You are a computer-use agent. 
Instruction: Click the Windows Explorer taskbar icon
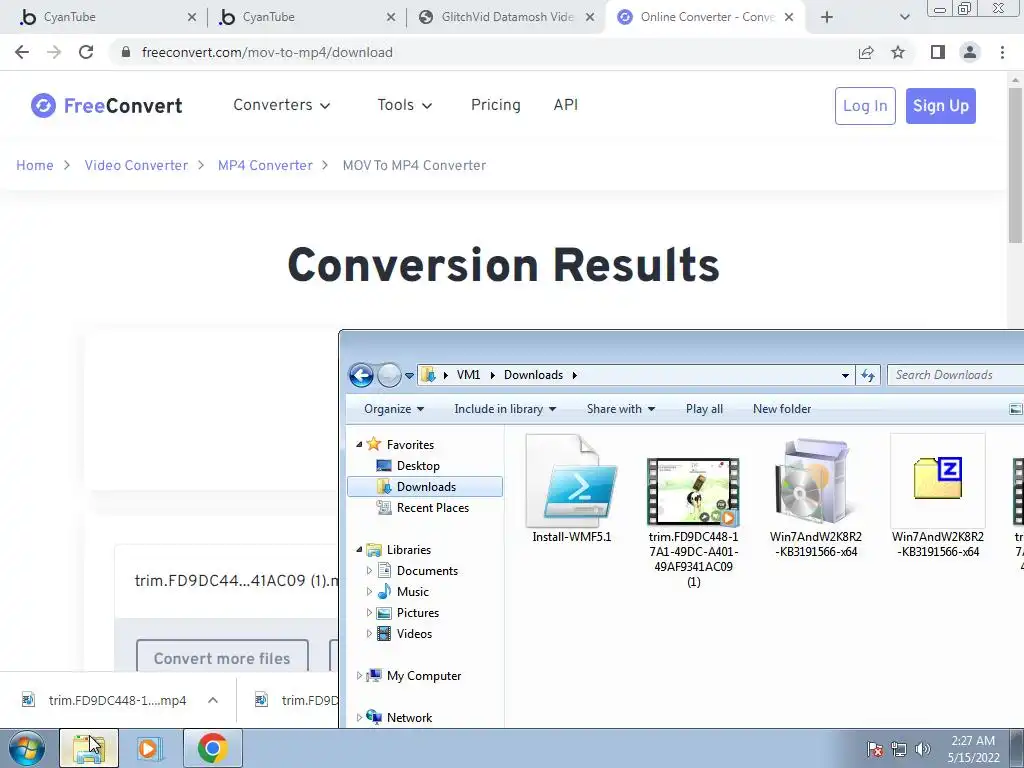pyautogui.click(x=89, y=748)
